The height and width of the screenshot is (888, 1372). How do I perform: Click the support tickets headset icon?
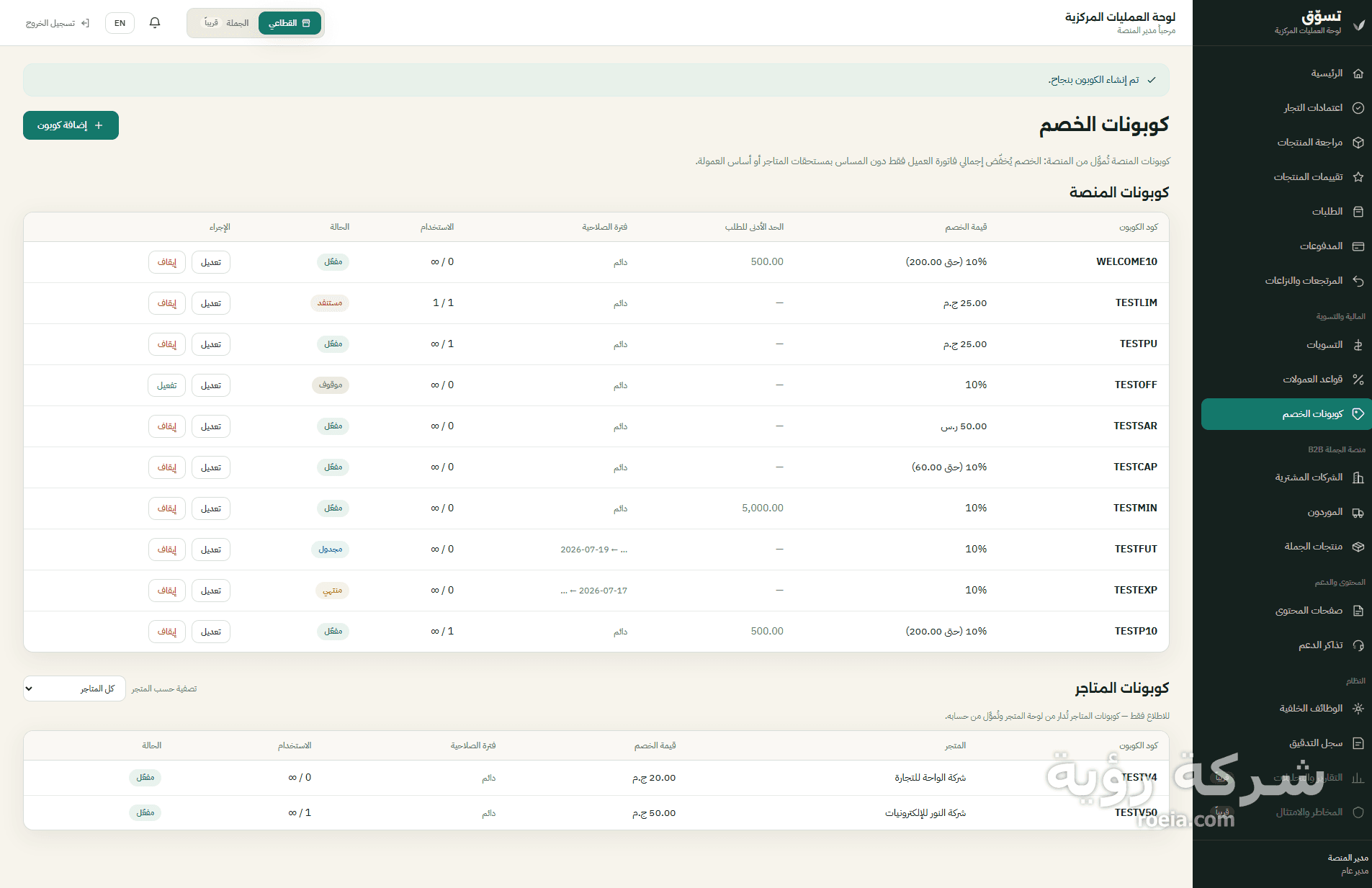click(x=1358, y=645)
